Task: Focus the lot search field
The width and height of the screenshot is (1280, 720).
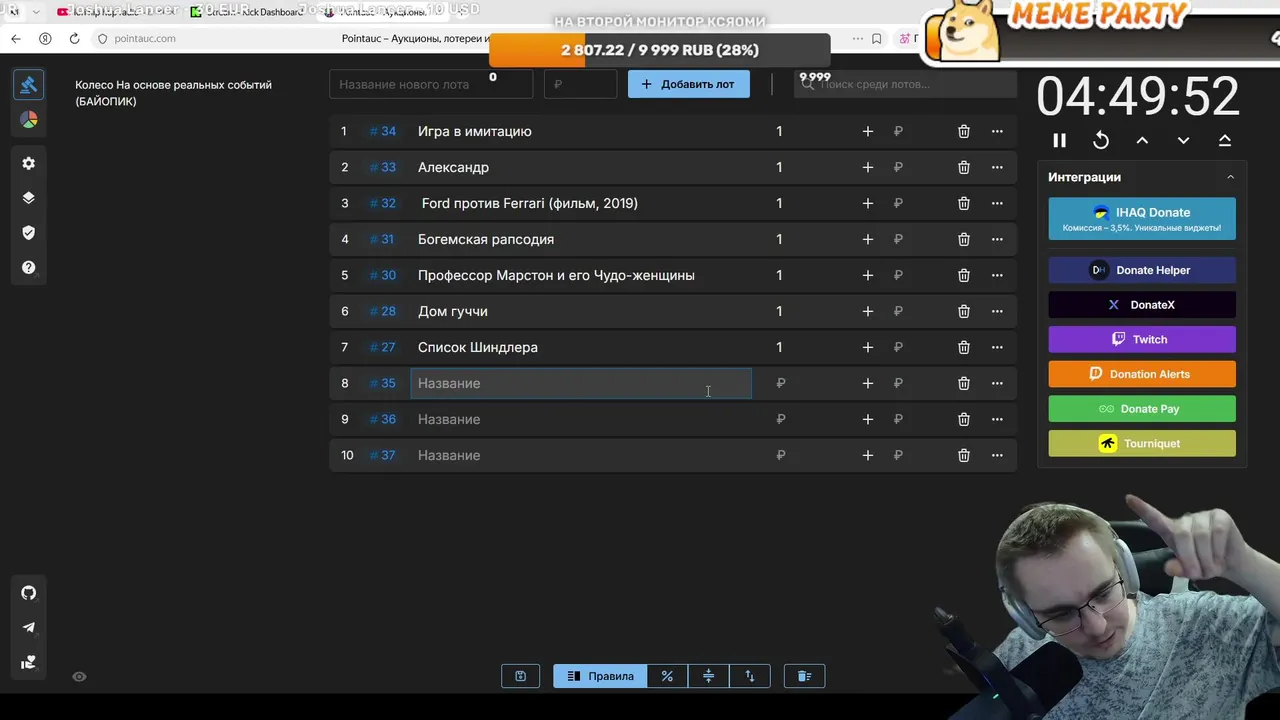Action: 905,84
